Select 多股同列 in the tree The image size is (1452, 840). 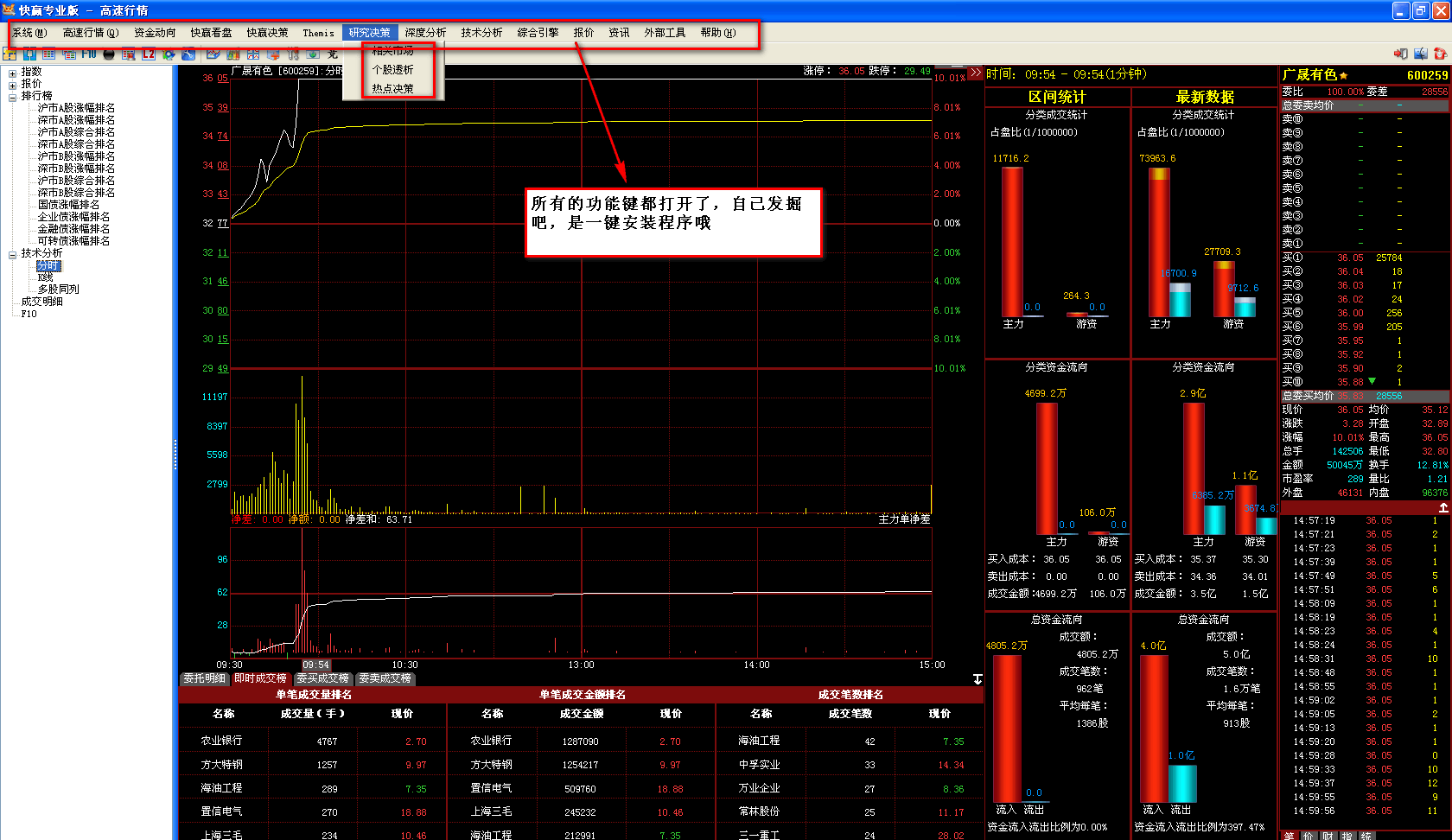[x=58, y=290]
